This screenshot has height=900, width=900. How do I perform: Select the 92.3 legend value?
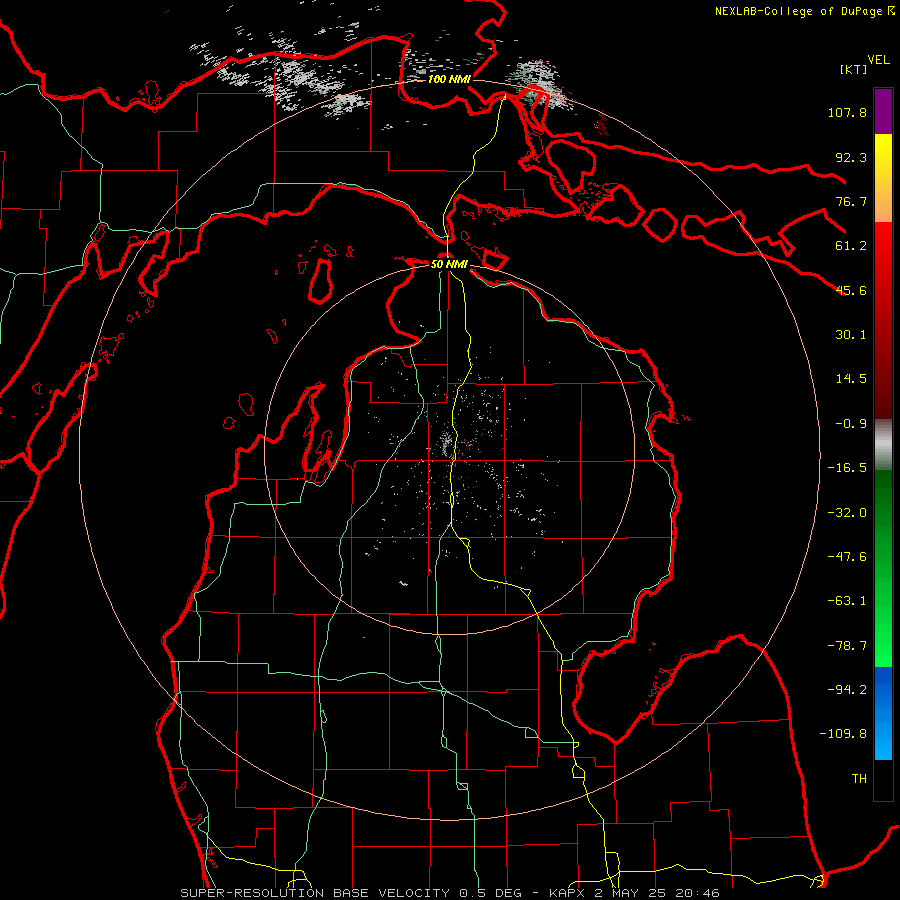[x=851, y=157]
